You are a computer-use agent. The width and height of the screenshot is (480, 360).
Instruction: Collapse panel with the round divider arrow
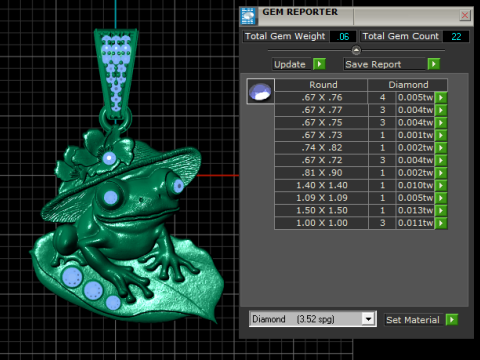(x=356, y=50)
